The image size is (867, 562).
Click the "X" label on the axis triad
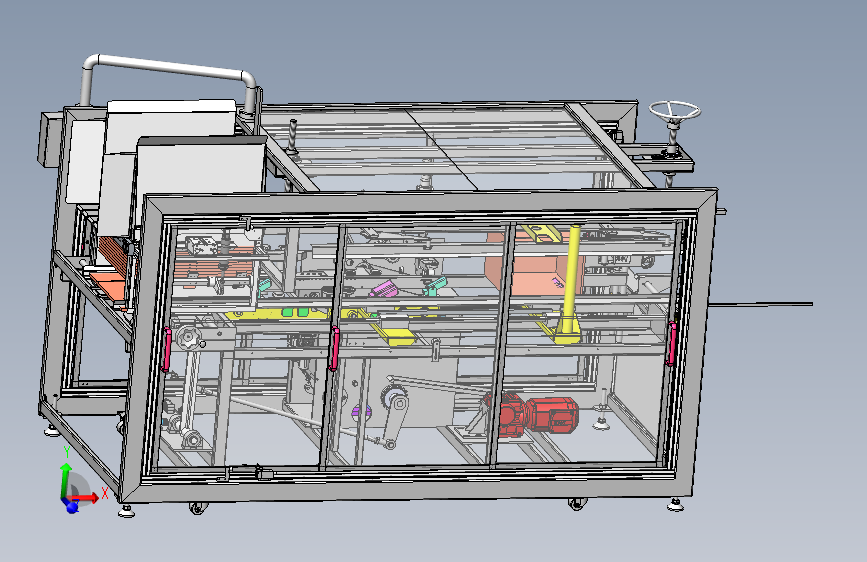(105, 493)
